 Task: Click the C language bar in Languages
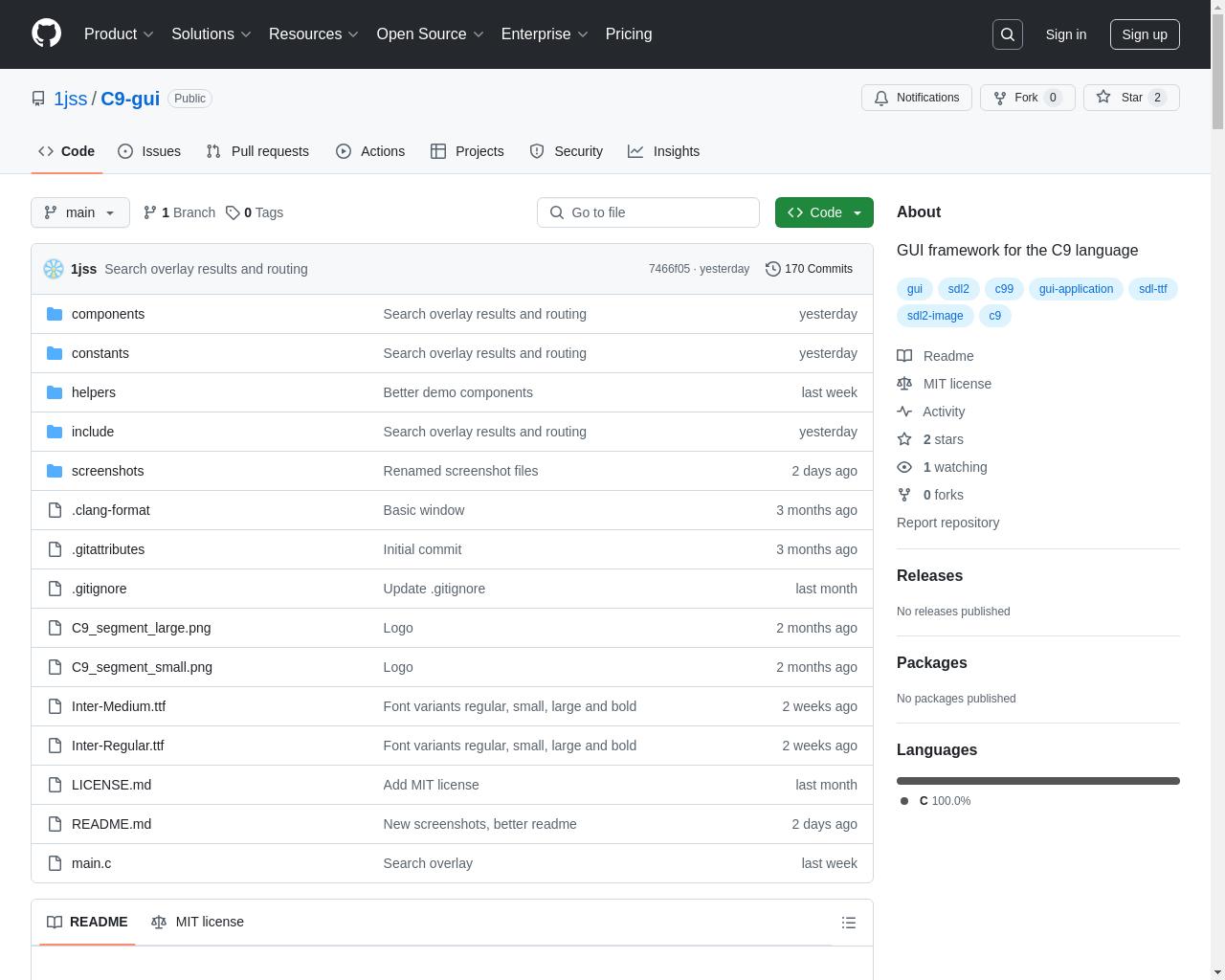(1038, 781)
